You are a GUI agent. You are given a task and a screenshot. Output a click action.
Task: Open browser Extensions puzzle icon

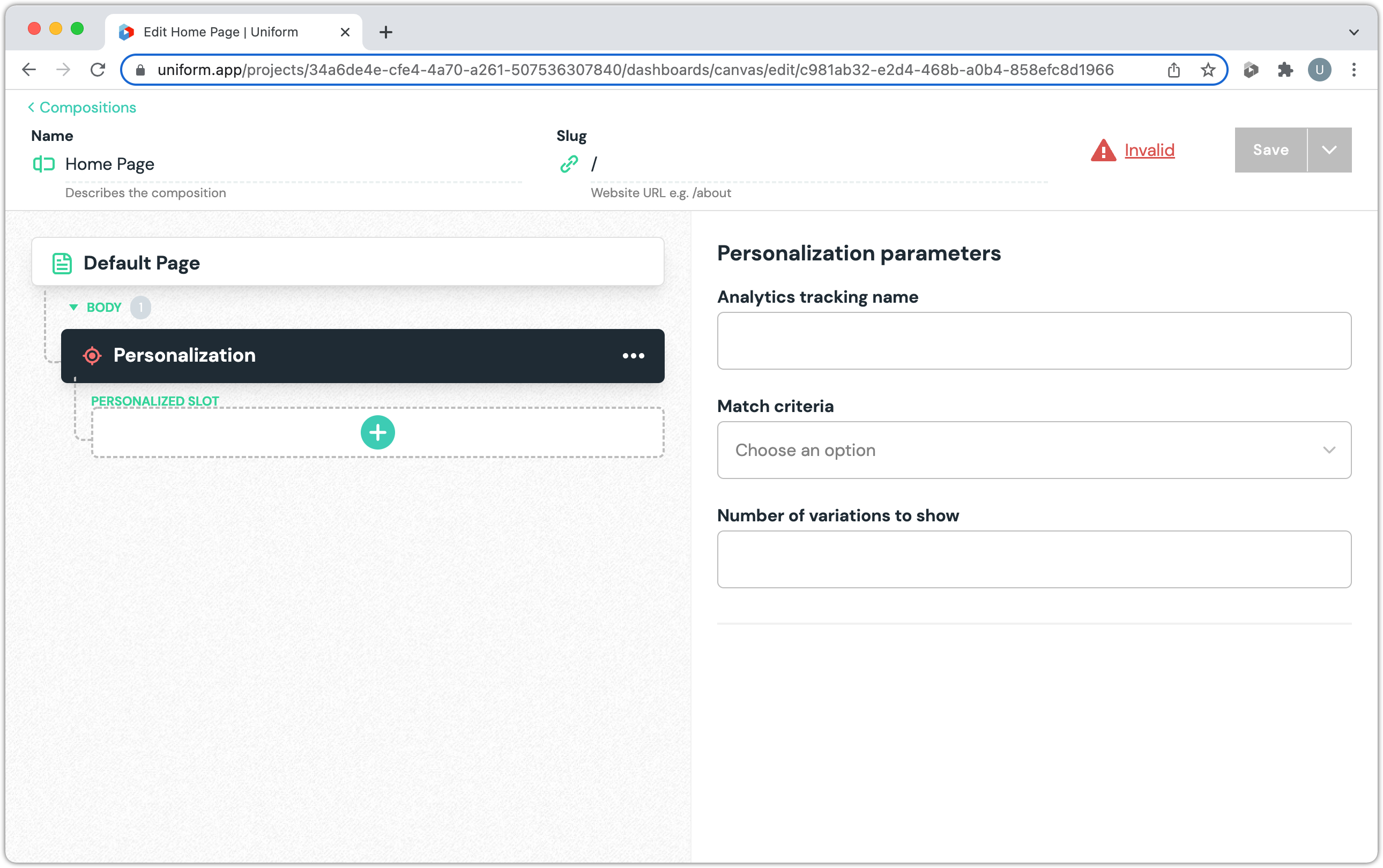(x=1285, y=70)
